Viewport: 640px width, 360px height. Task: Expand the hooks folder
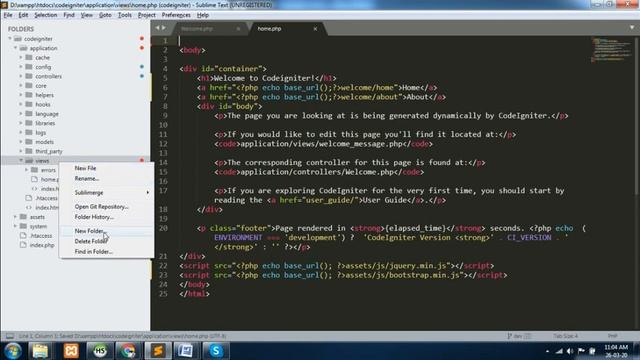(21, 104)
